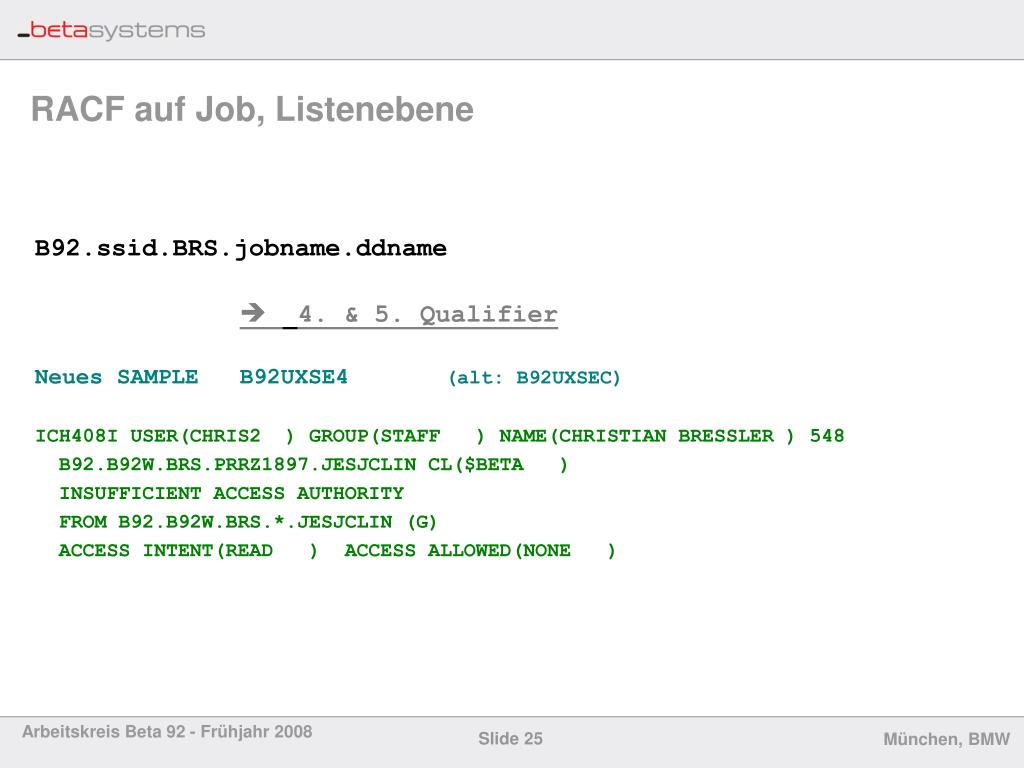Select the slide title 'RACF auf Job, Listenebene'
1024x768 pixels.
point(252,109)
